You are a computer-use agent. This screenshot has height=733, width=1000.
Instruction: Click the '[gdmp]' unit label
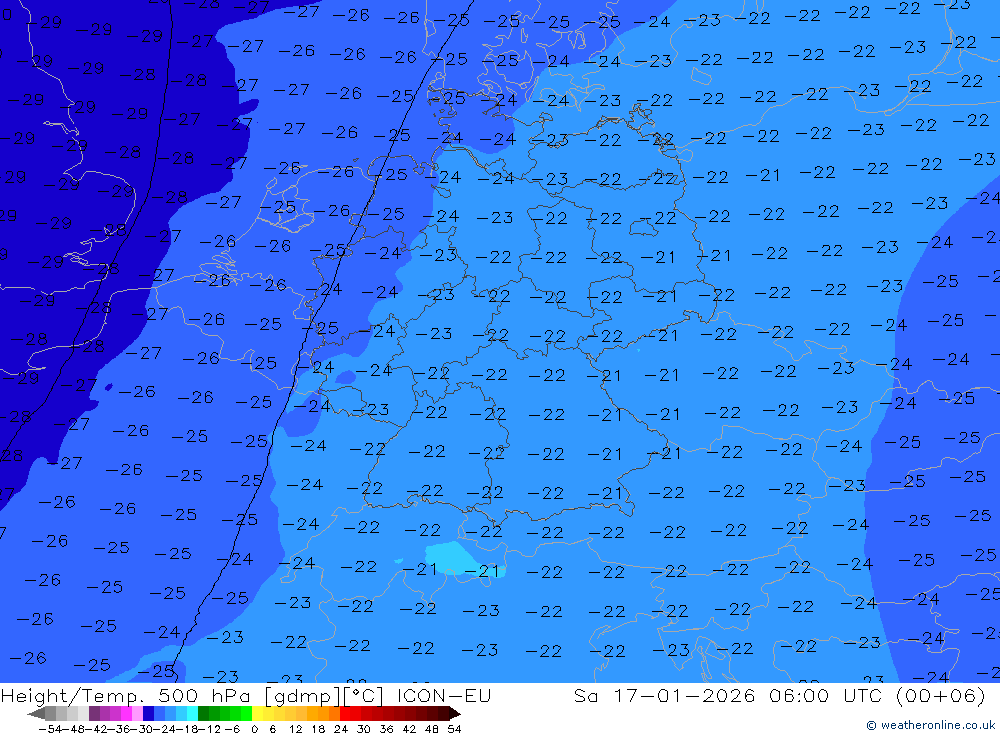pos(303,695)
